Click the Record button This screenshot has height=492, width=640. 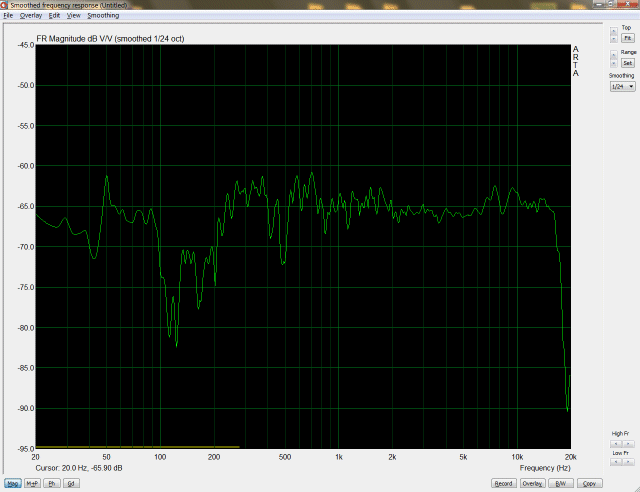504,483
